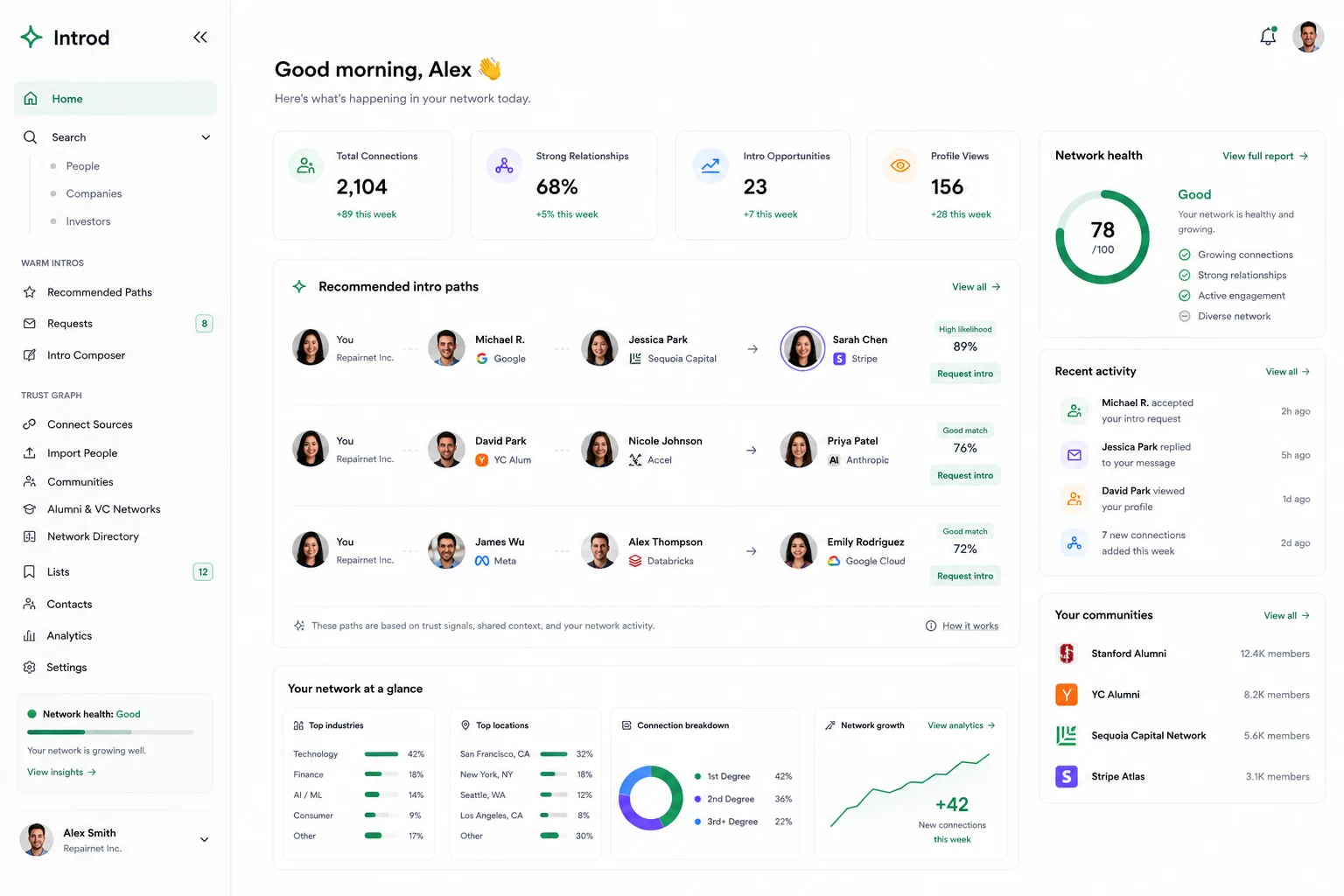Click the Home icon in sidebar
The width and height of the screenshot is (1344, 896).
coord(31,99)
